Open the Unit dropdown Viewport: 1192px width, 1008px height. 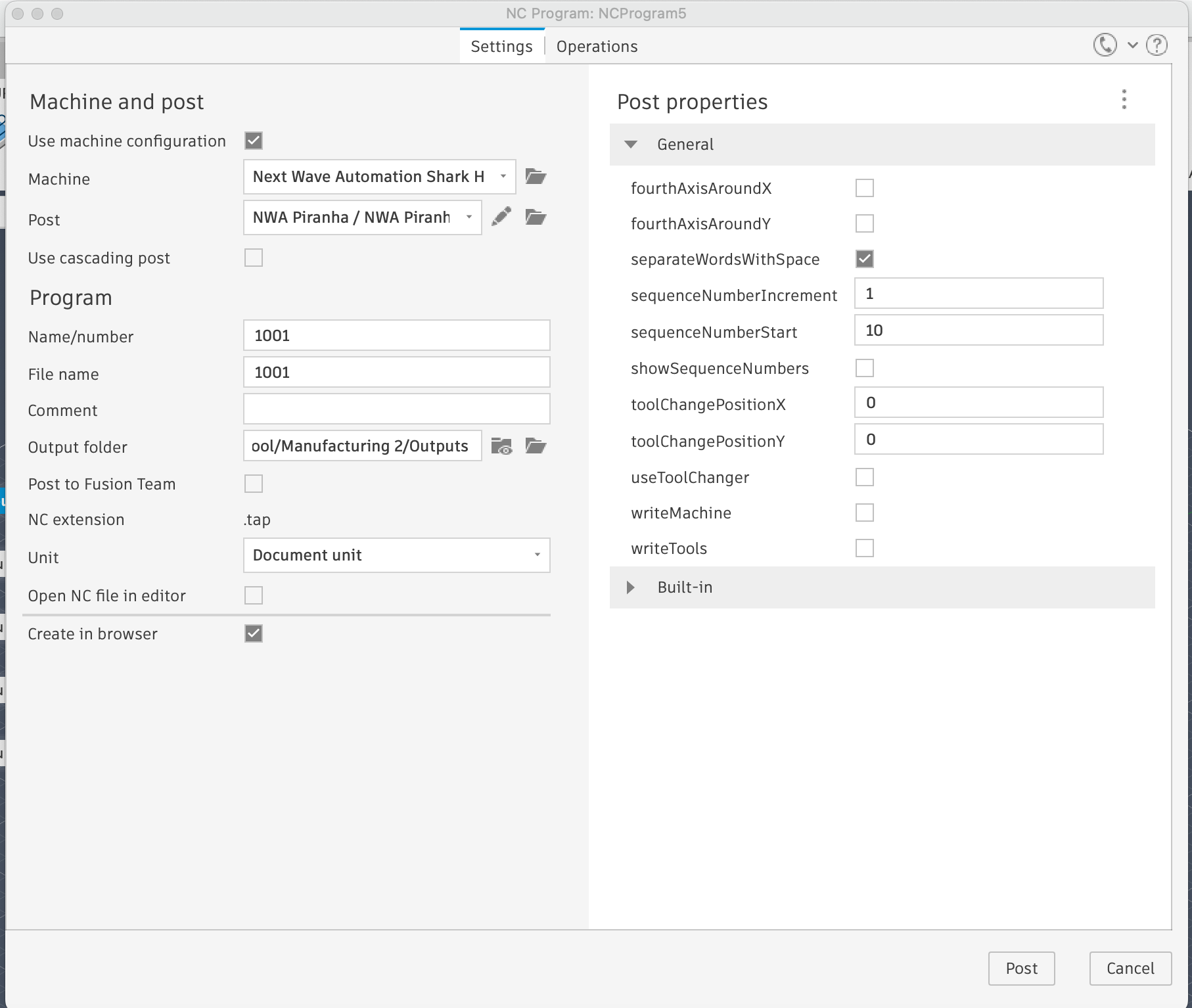pyautogui.click(x=397, y=555)
